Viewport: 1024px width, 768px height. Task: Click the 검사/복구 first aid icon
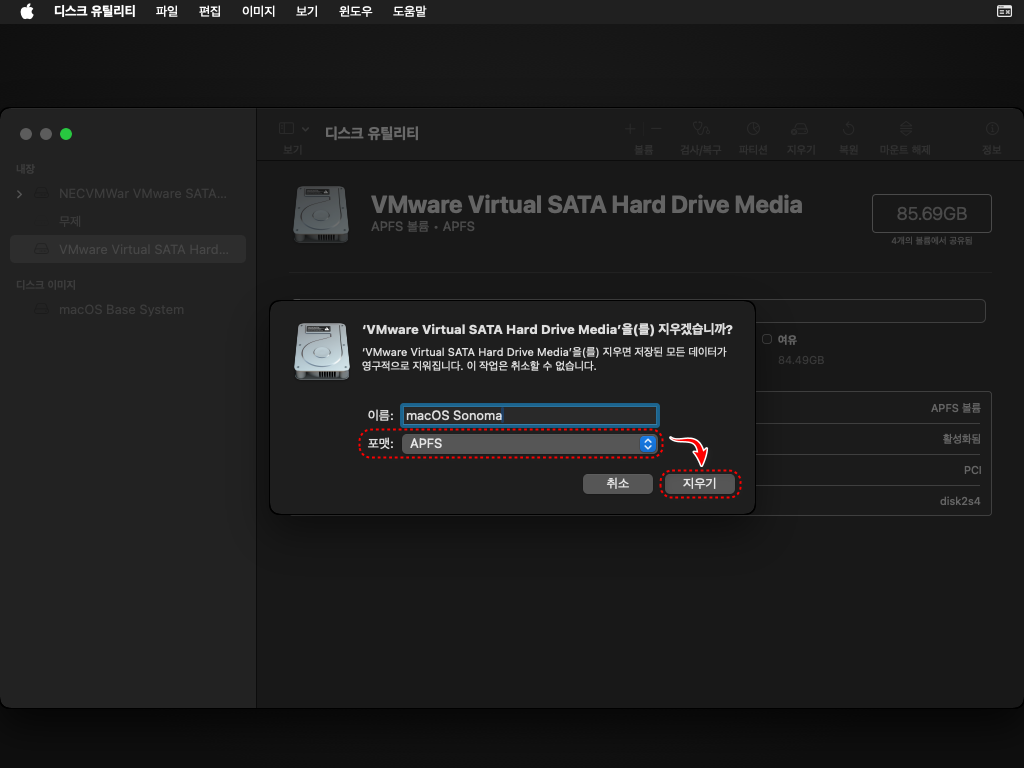coord(701,129)
